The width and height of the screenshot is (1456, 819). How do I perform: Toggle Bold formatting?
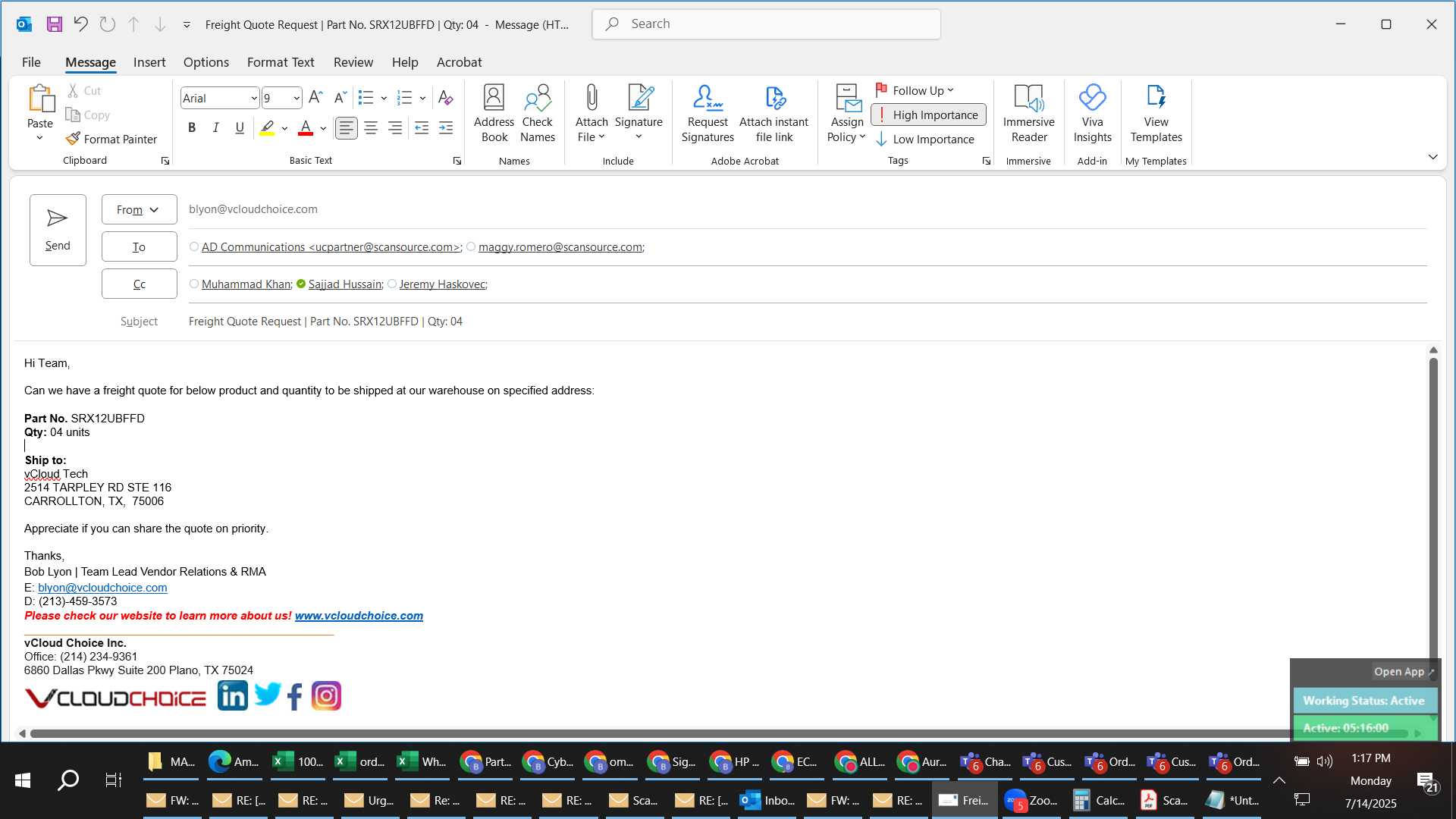[x=192, y=128]
